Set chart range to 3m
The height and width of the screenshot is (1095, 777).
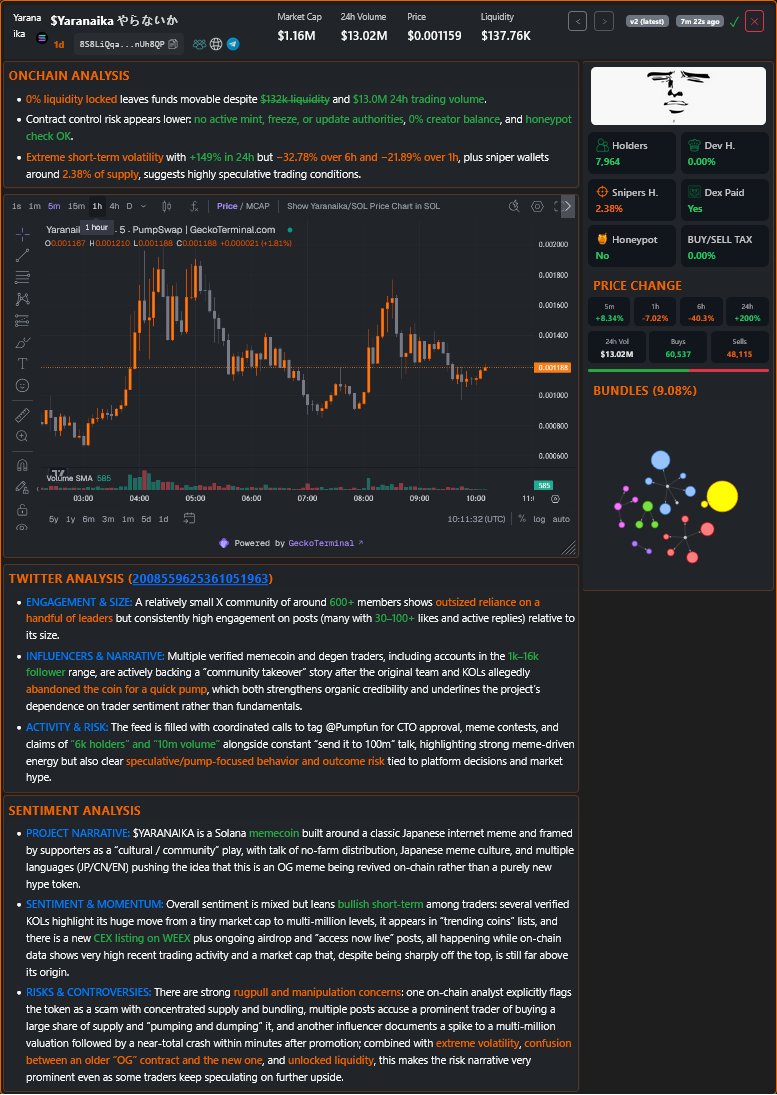click(108, 519)
